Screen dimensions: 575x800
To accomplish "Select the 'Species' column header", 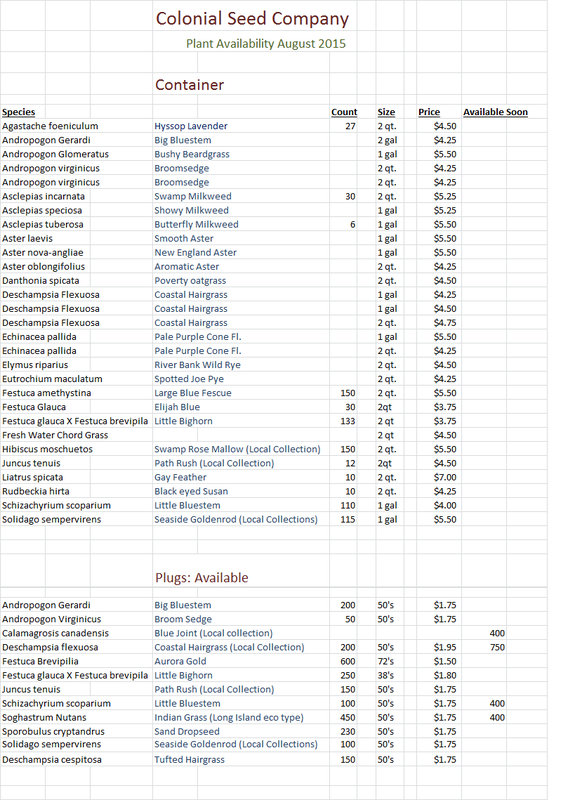I will click(18, 112).
